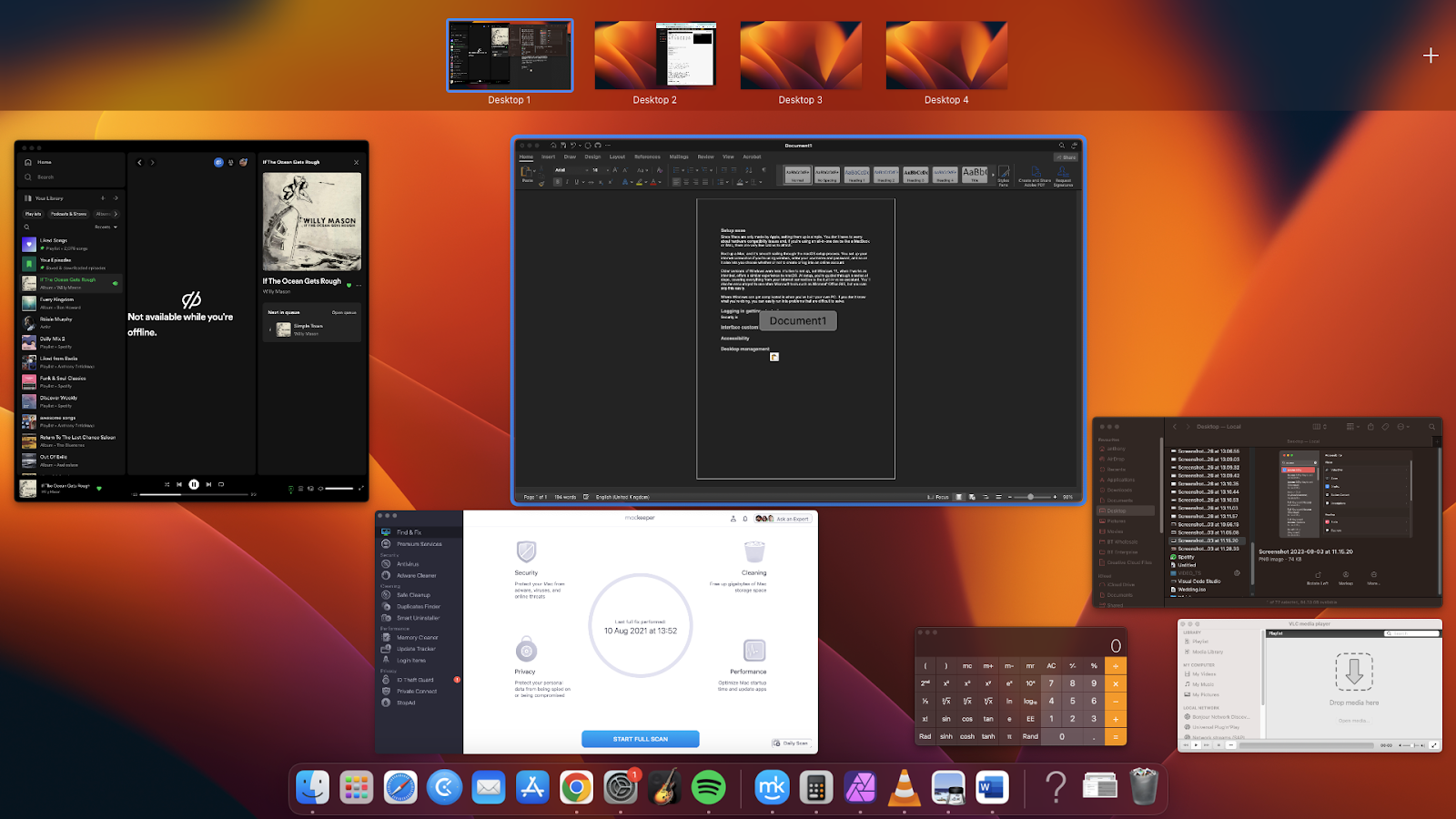Toggle 2nd functions key in Calculator

[925, 683]
